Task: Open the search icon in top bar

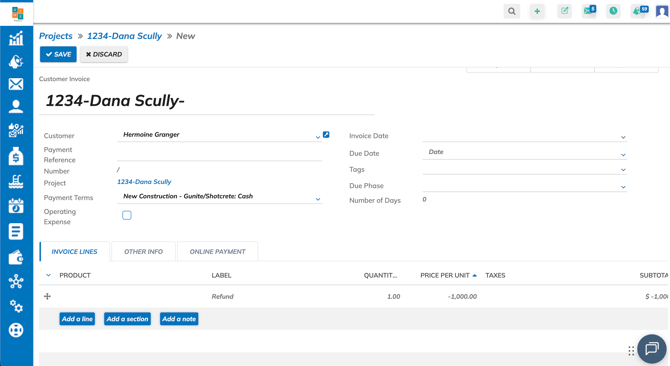Action: [511, 11]
